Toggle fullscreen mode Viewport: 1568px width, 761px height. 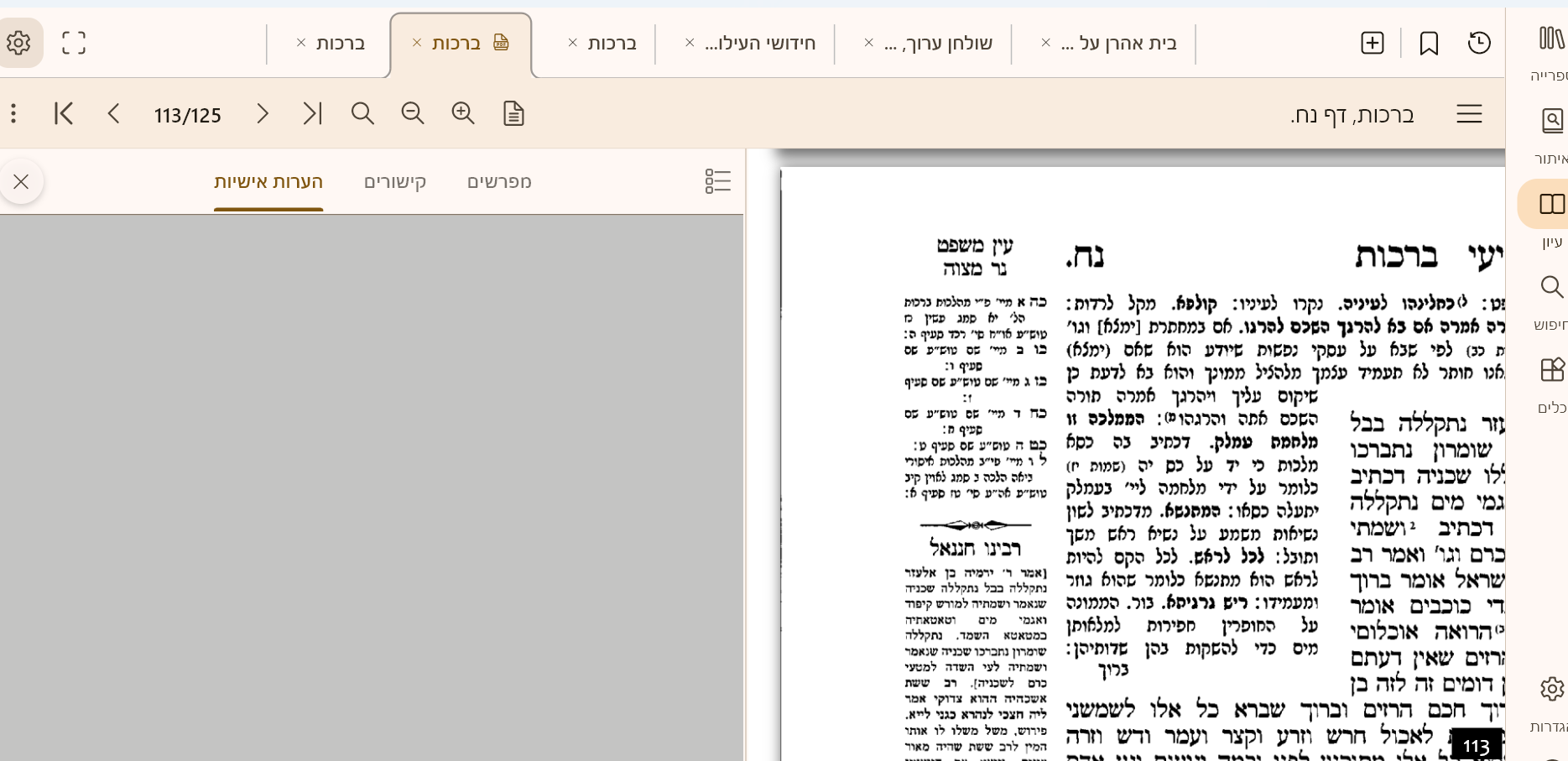pos(74,43)
